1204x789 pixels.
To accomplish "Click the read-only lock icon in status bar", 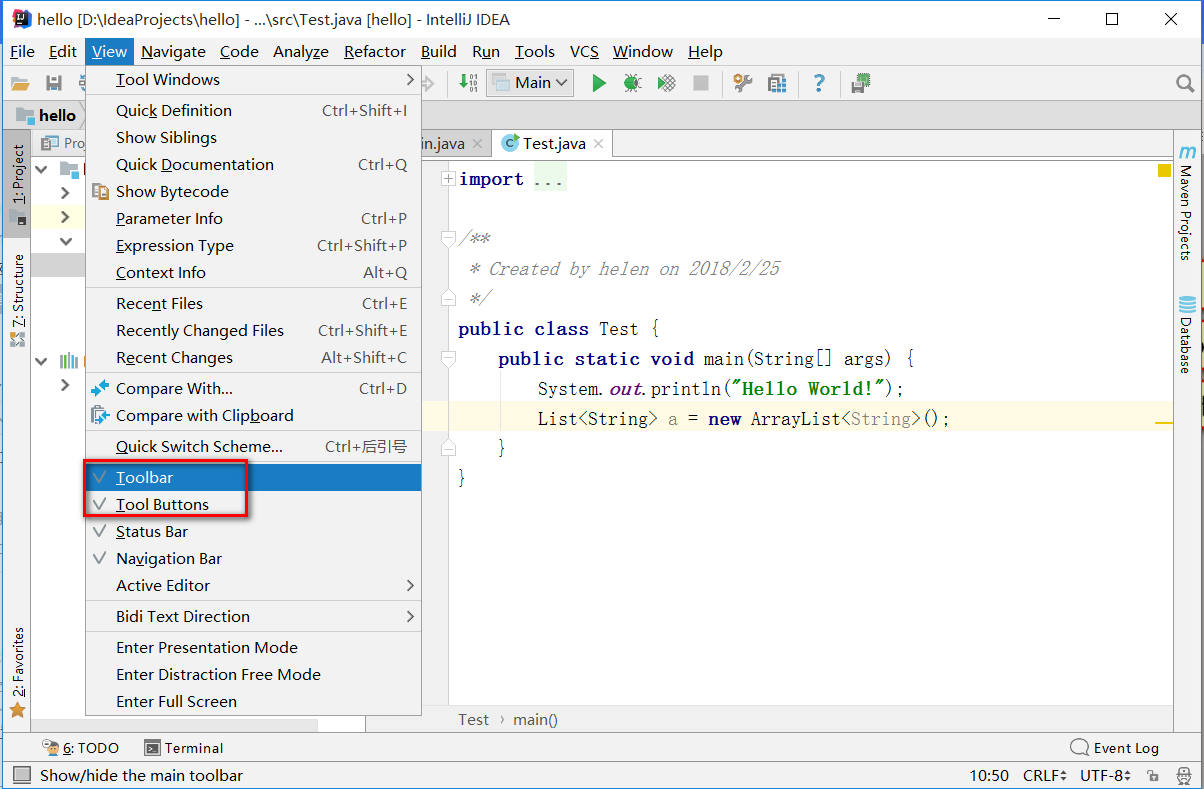I will point(1153,776).
